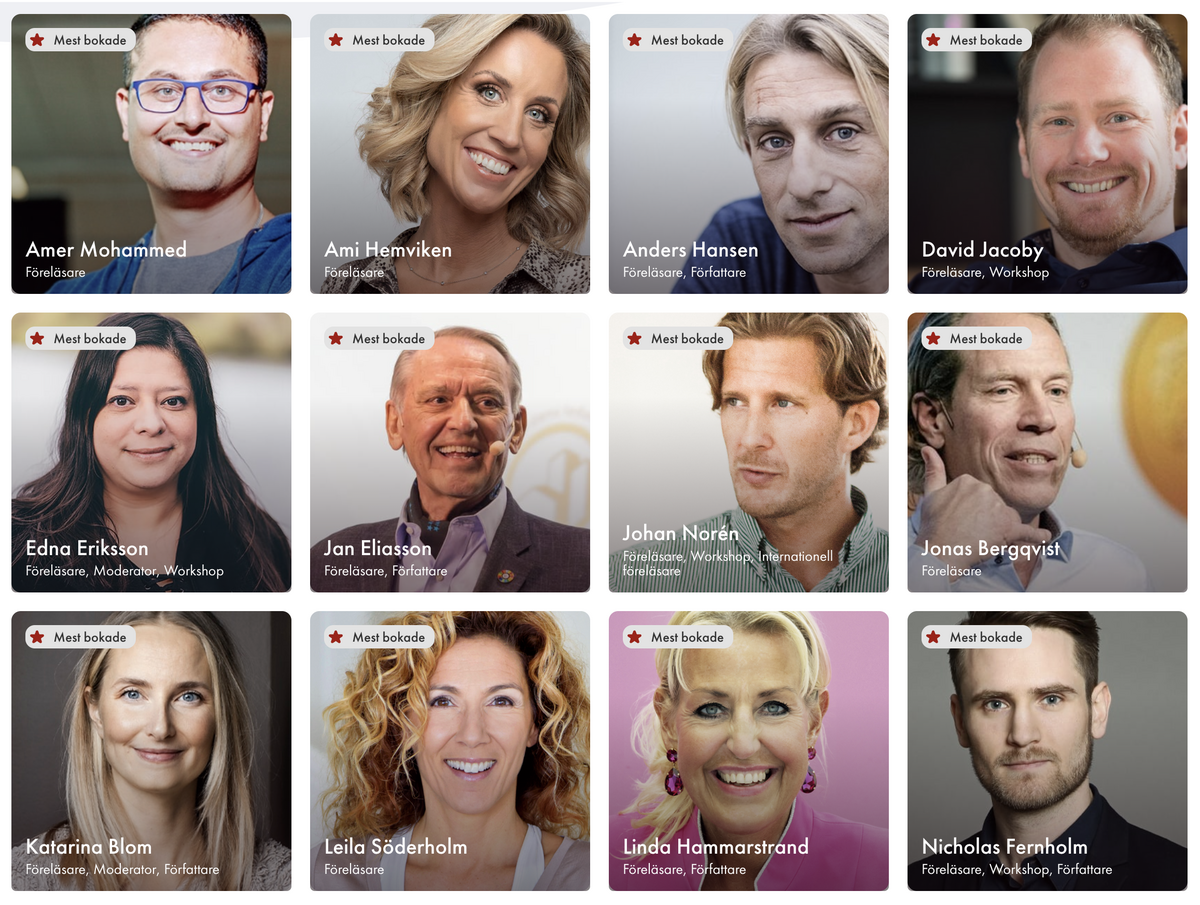Click star icon on David Jacoby's badge
1200x905 pixels.
click(933, 40)
